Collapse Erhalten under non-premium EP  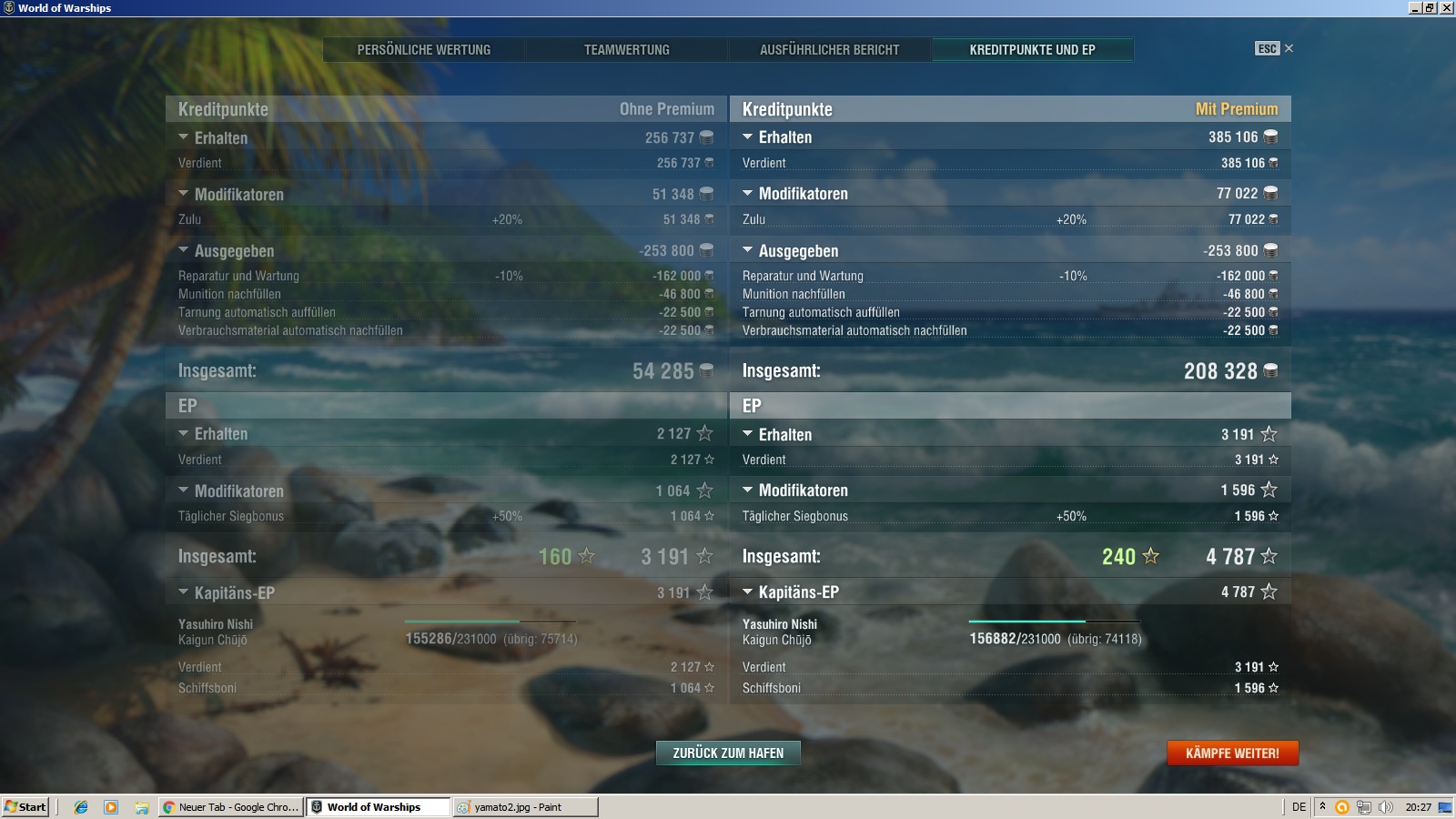coord(183,434)
